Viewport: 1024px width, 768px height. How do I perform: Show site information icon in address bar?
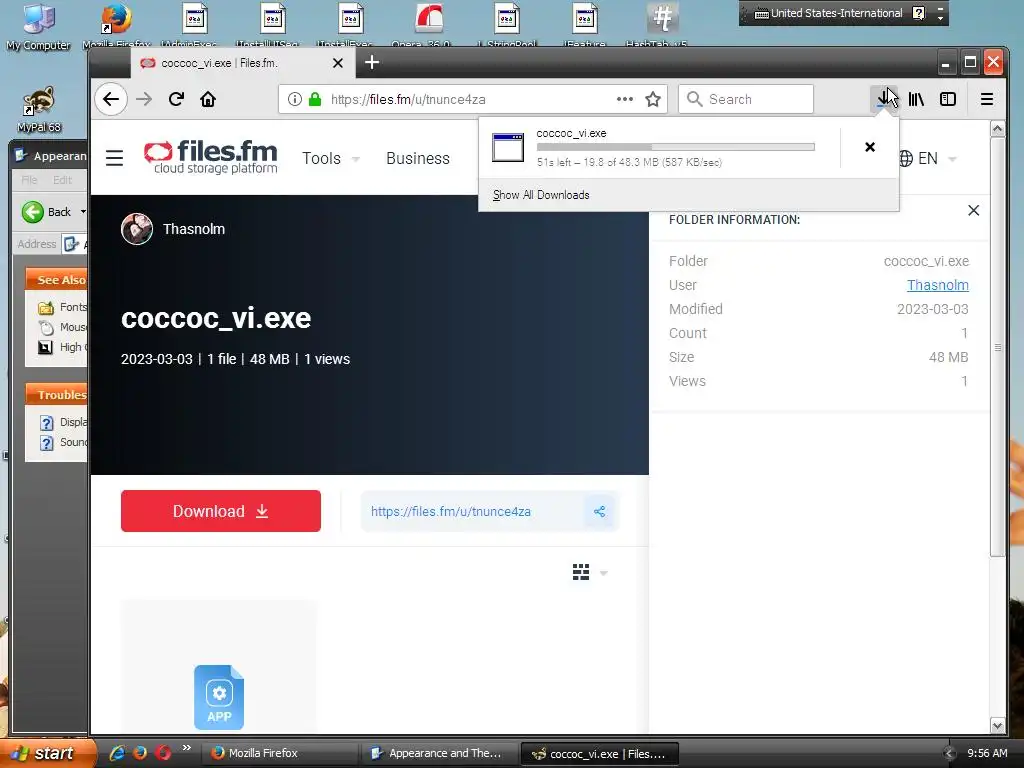pos(295,99)
